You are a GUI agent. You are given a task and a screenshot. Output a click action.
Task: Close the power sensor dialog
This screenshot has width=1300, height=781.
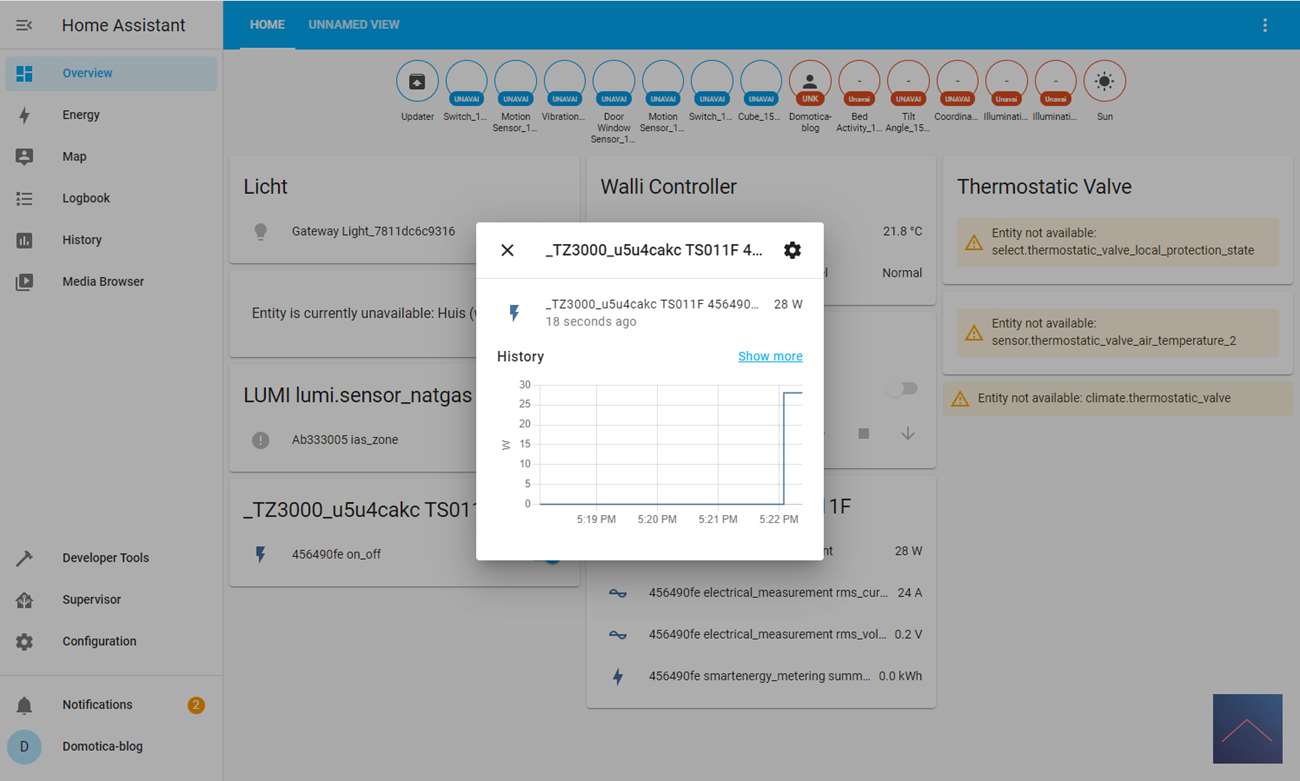[x=507, y=250]
